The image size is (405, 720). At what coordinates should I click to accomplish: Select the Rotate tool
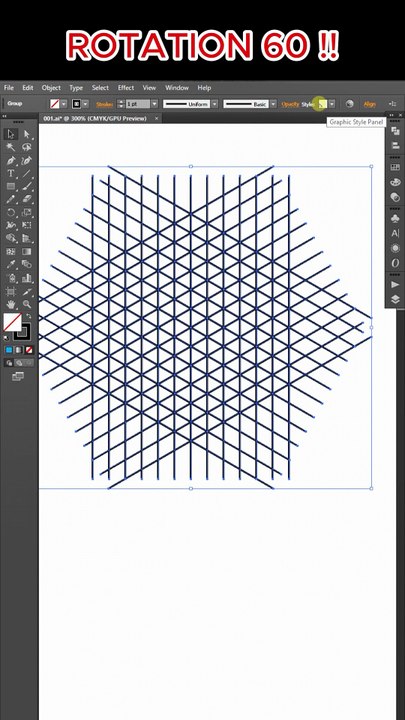(x=11, y=213)
